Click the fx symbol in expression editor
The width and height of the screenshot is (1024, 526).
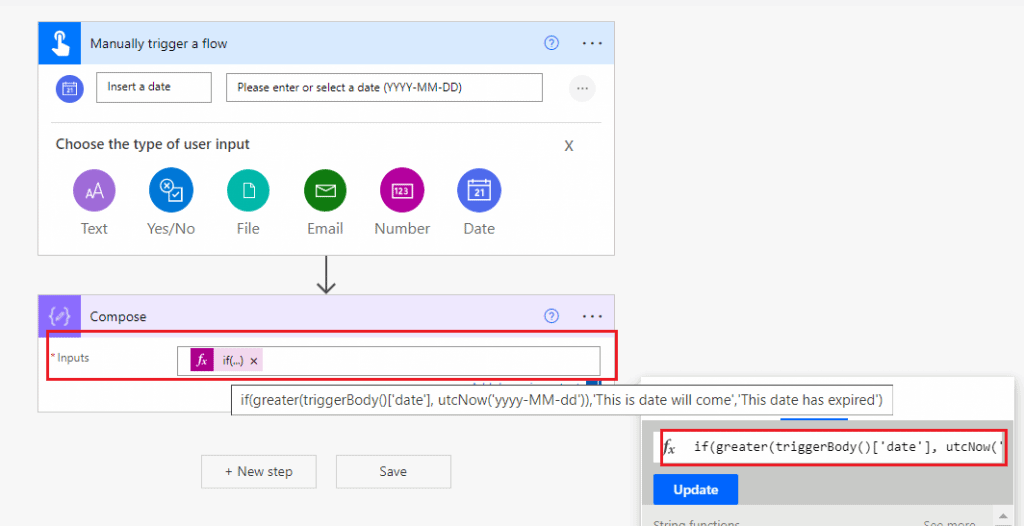tap(669, 448)
